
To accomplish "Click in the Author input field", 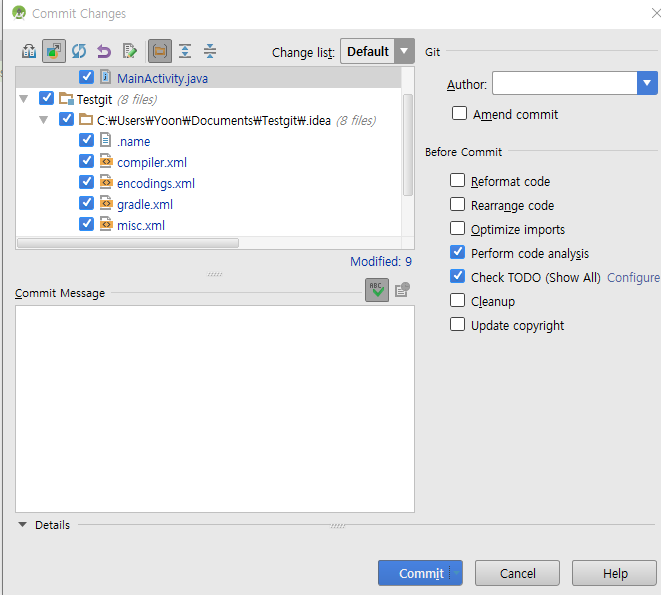I will tap(564, 83).
